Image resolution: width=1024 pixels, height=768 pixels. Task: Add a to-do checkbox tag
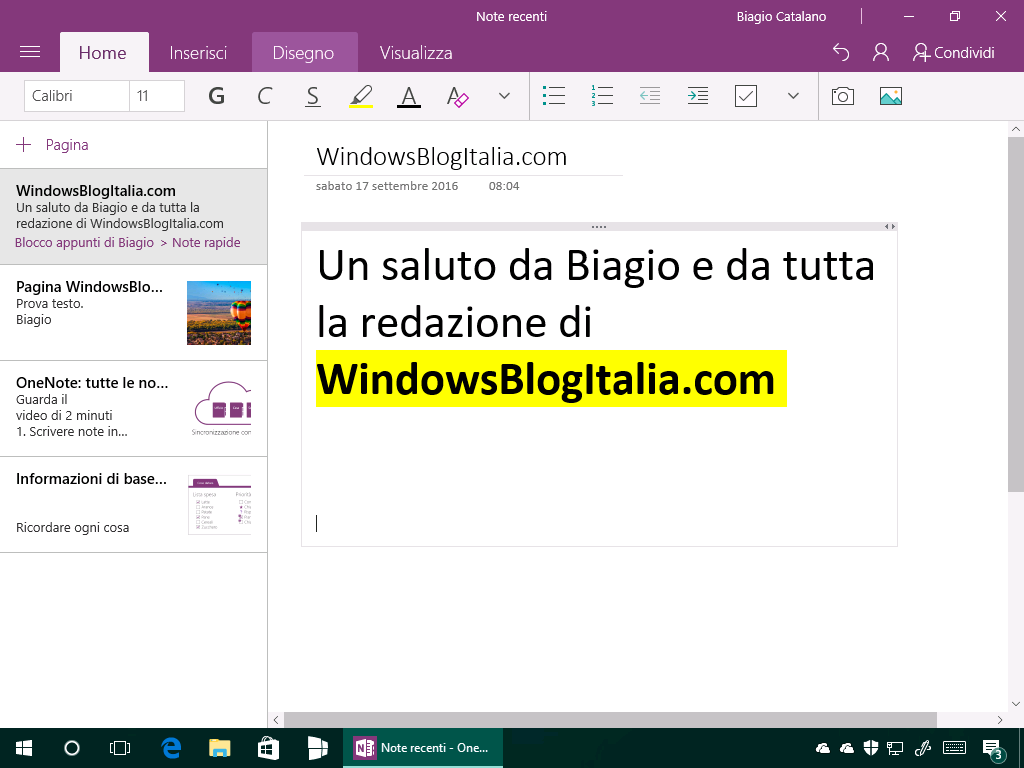click(x=745, y=96)
